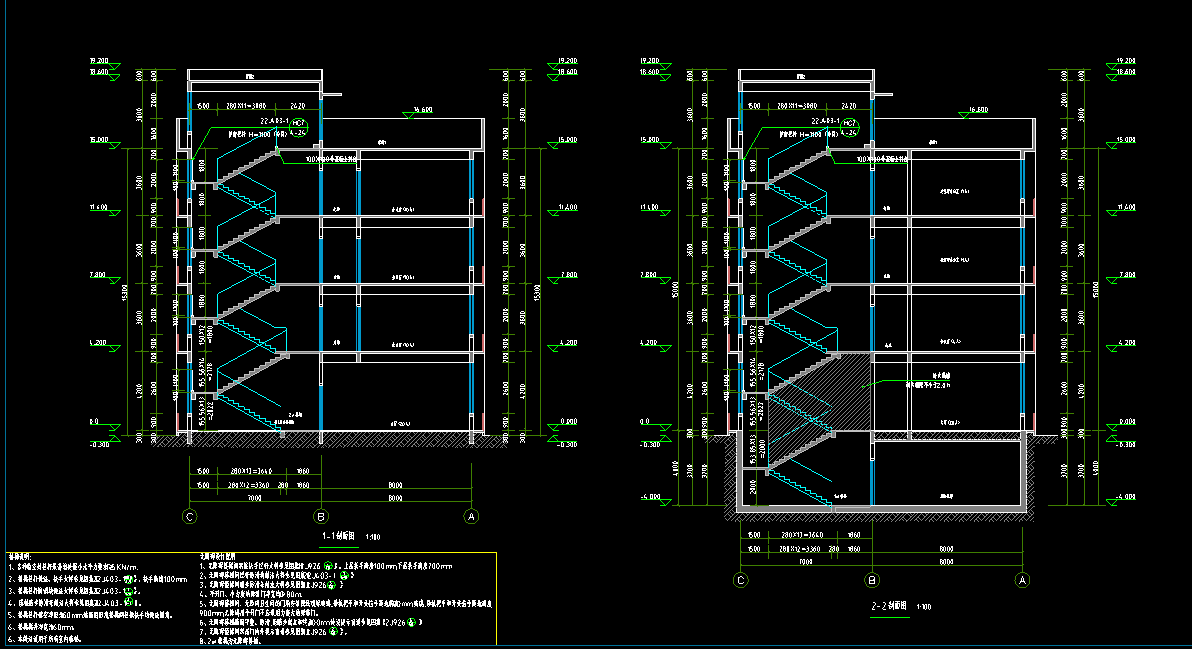Click the 1:100 scale label beside 1-1 title
The height and width of the screenshot is (649, 1192).
click(x=373, y=538)
